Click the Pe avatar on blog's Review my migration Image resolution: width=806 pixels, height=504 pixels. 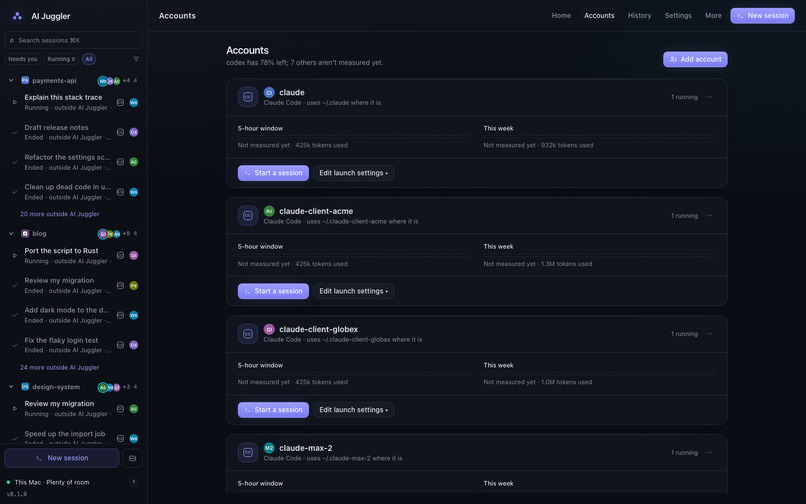click(134, 285)
